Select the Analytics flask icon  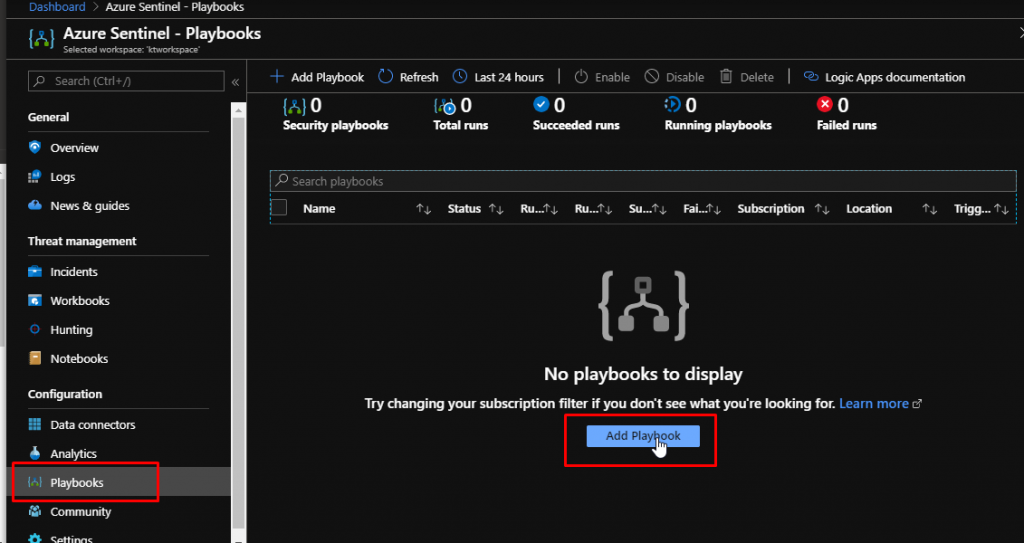(35, 454)
